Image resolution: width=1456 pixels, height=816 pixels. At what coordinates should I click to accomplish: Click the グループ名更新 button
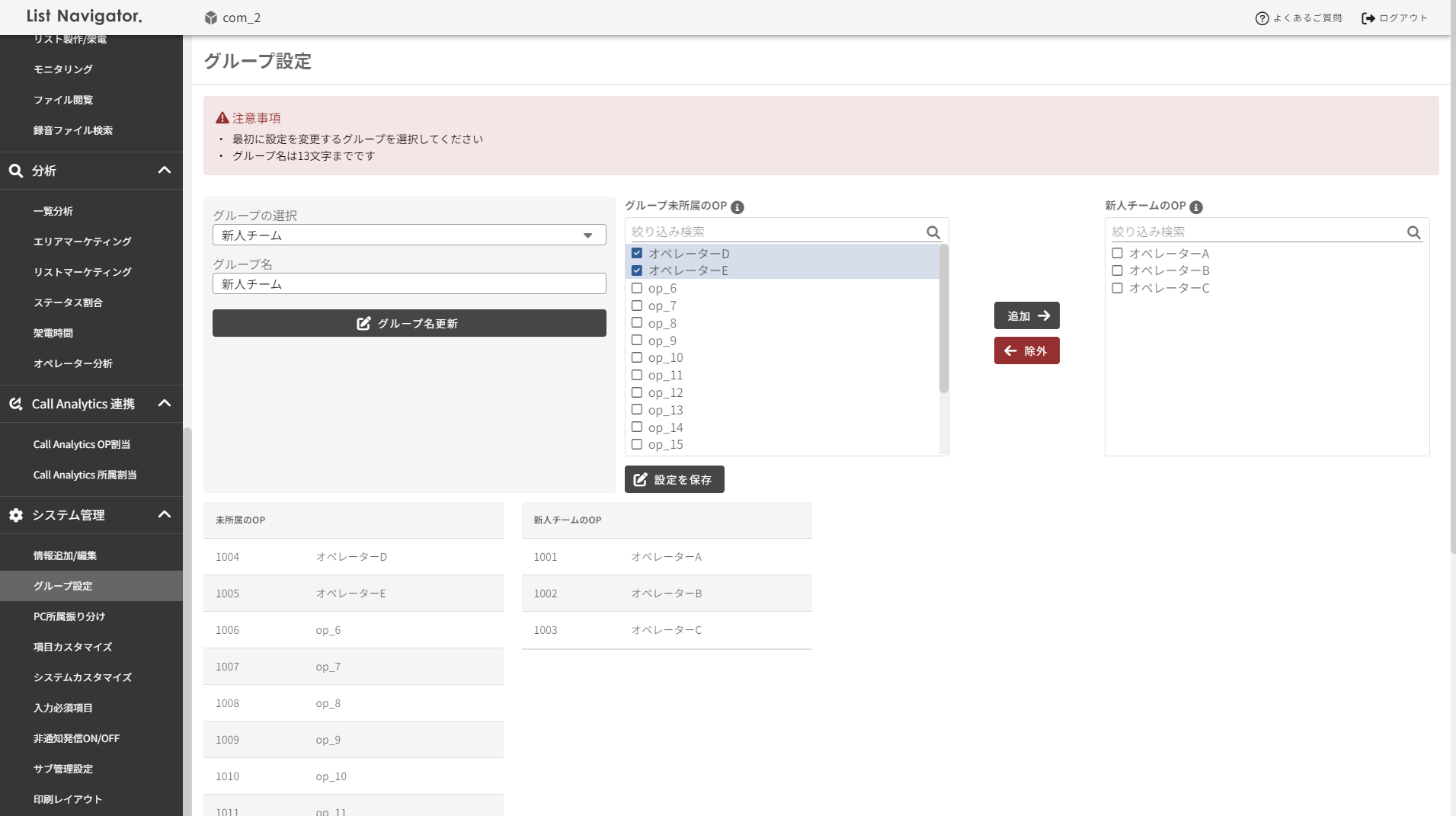(x=409, y=323)
